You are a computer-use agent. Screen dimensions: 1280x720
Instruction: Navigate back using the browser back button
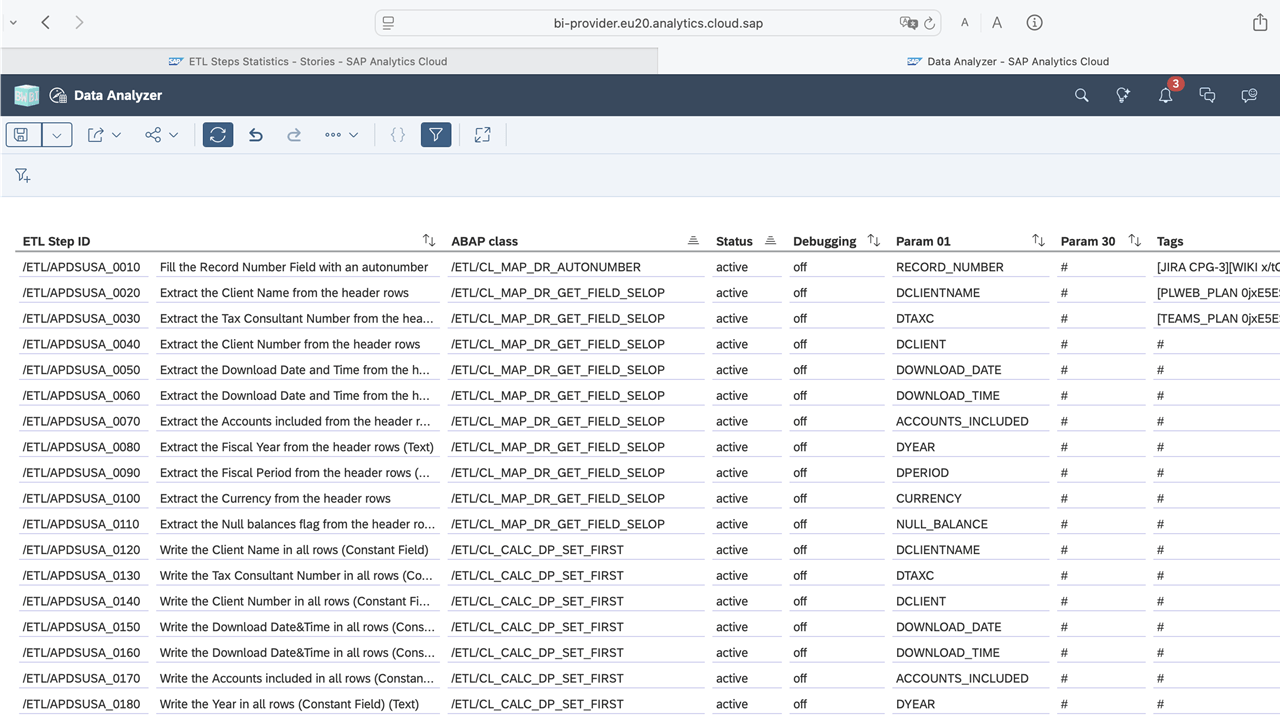(x=46, y=22)
